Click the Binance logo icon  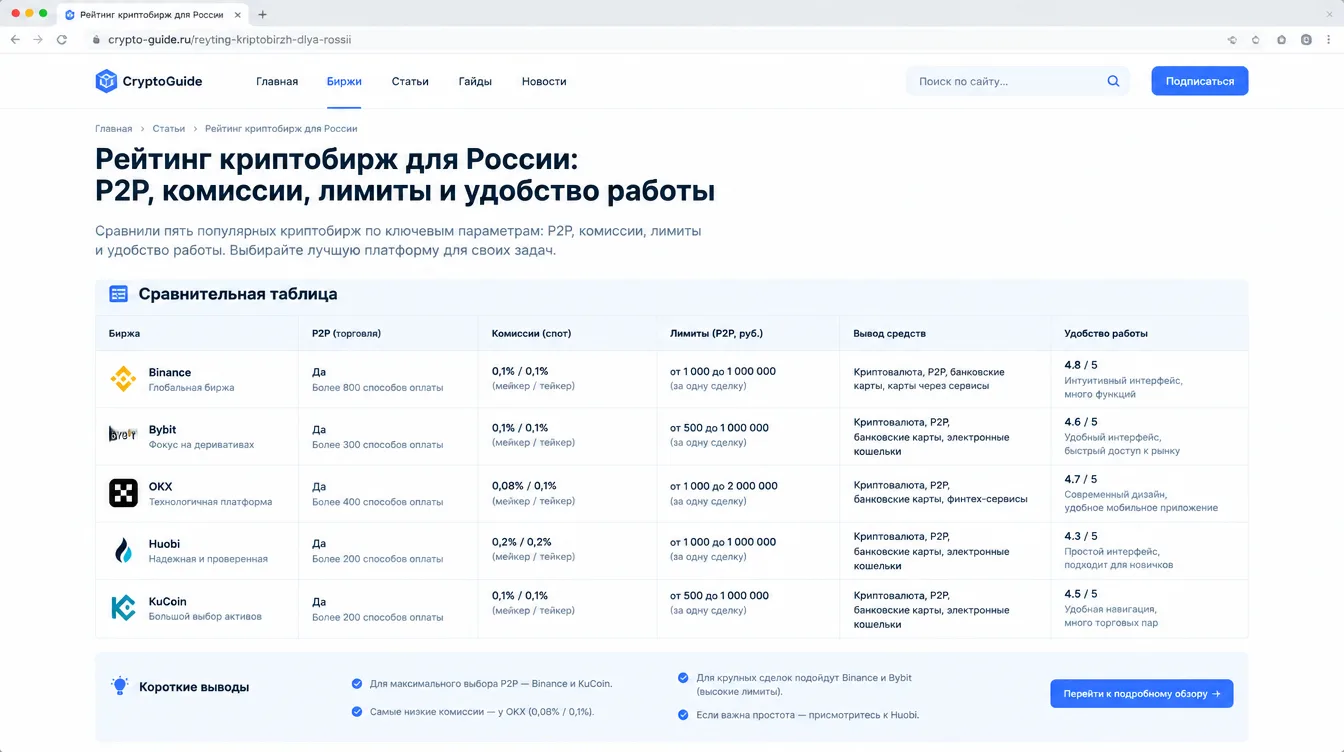[x=123, y=379]
